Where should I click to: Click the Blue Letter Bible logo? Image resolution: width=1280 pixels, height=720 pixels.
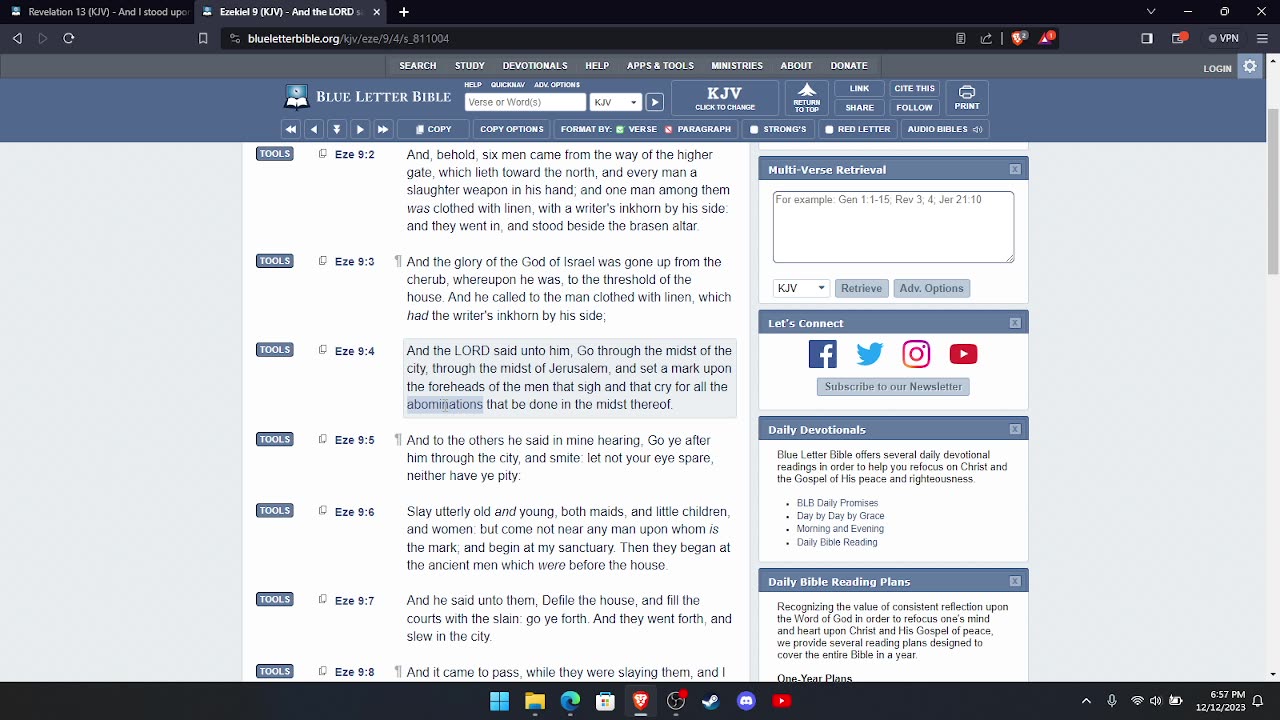coord(367,97)
